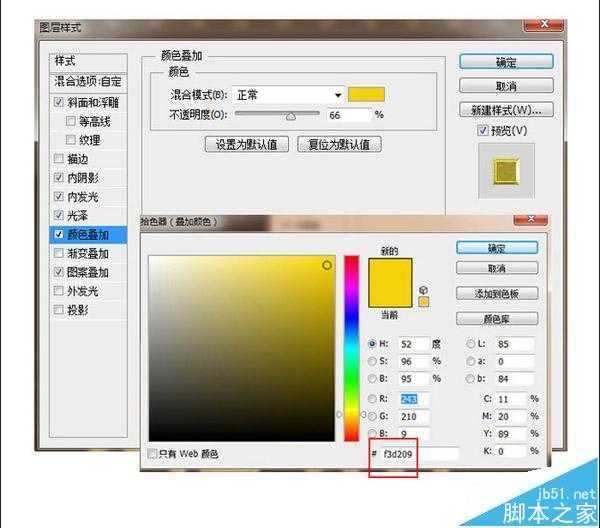Click the vertical hue spectrum slider
Screen dimensions: 600x528
tap(351, 348)
